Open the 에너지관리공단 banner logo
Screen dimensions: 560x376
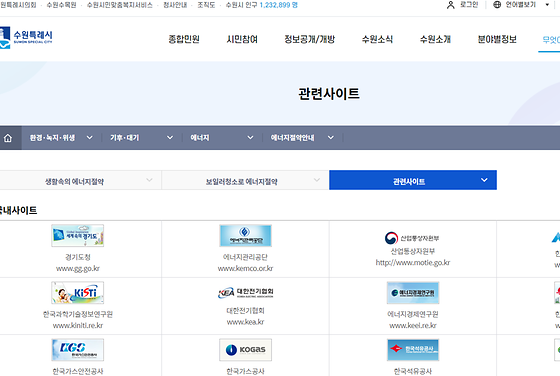coord(245,236)
